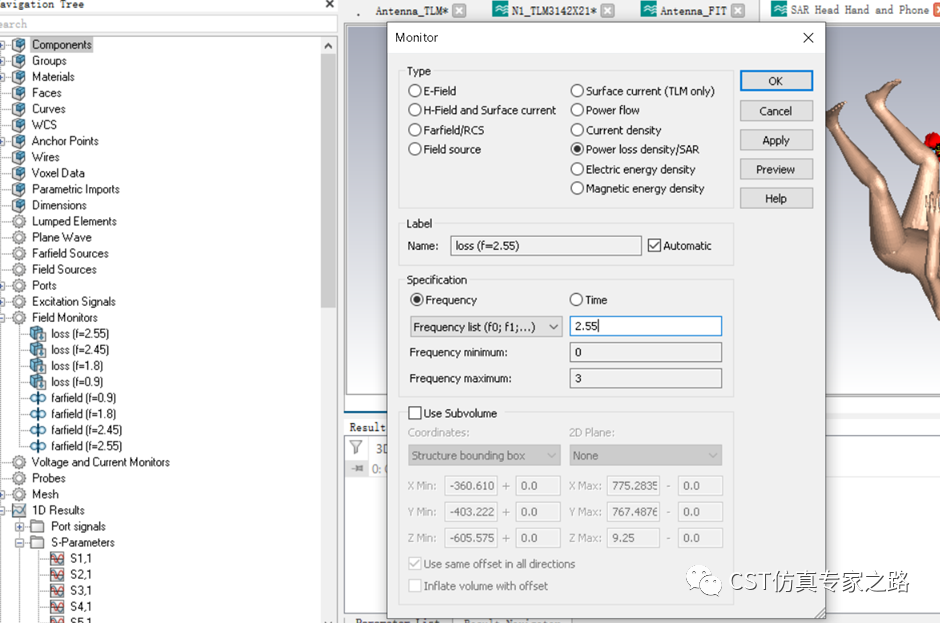This screenshot has width=940, height=623.
Task: Click the farfield (f=0.9) monitor icon
Action: point(38,398)
